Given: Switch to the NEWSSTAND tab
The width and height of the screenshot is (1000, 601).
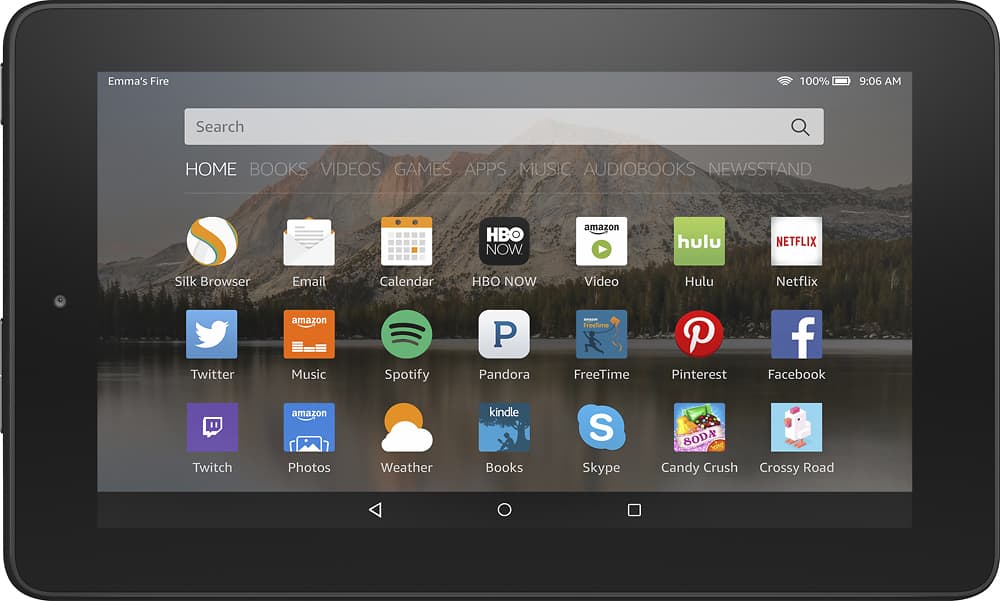Looking at the screenshot, I should pyautogui.click(x=760, y=169).
